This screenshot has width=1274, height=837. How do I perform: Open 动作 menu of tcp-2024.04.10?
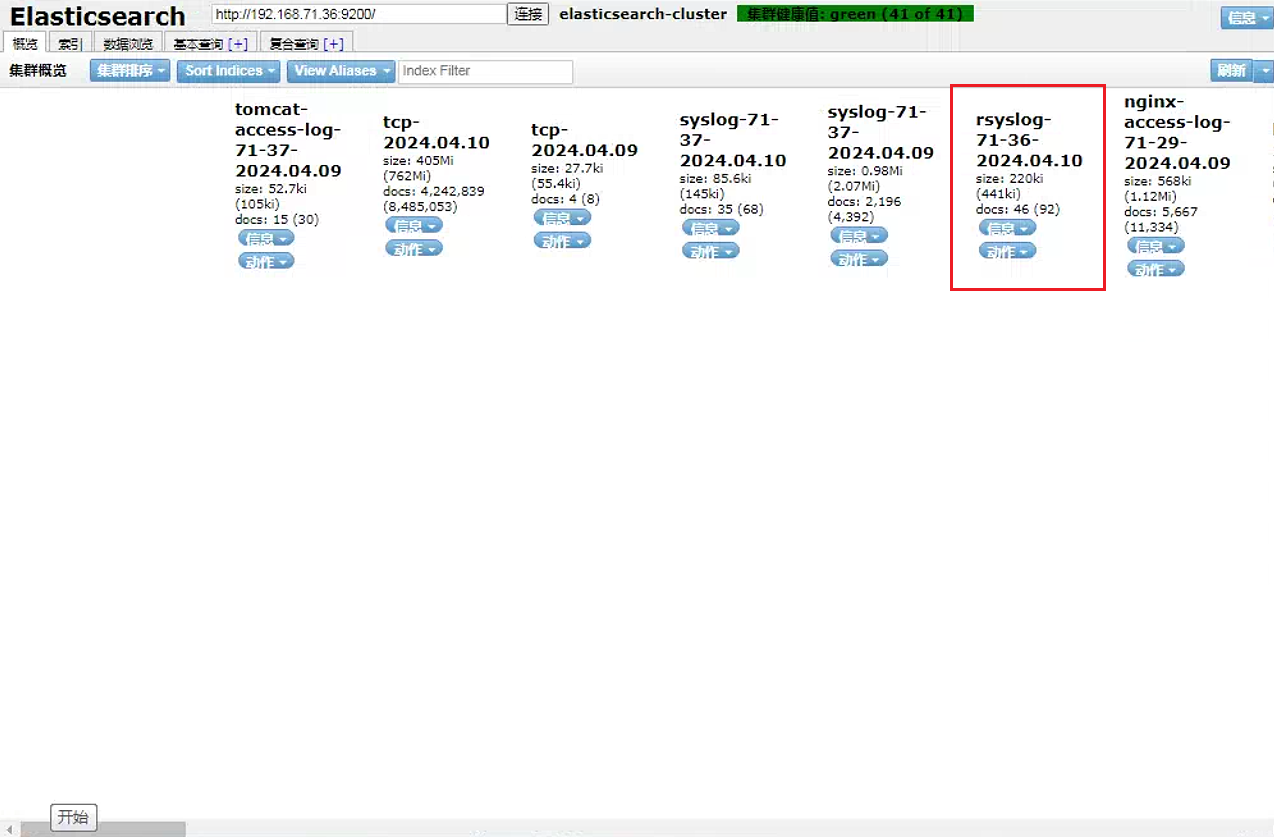click(x=414, y=248)
